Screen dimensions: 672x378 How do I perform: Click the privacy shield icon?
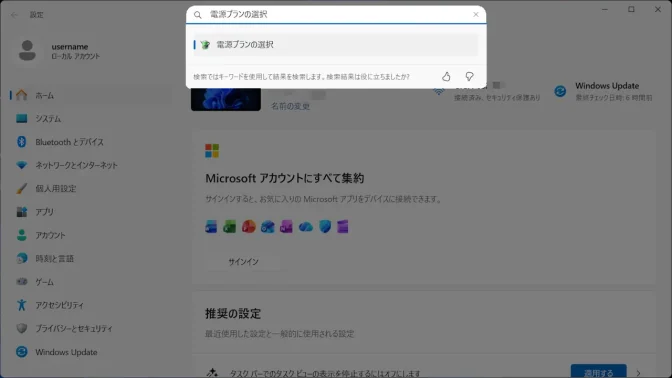point(21,328)
